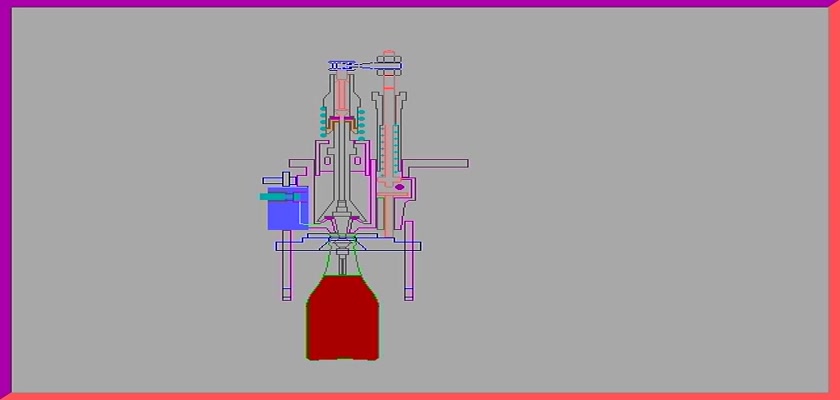Click the bolt above the blue block
The image size is (840, 400).
click(280, 180)
